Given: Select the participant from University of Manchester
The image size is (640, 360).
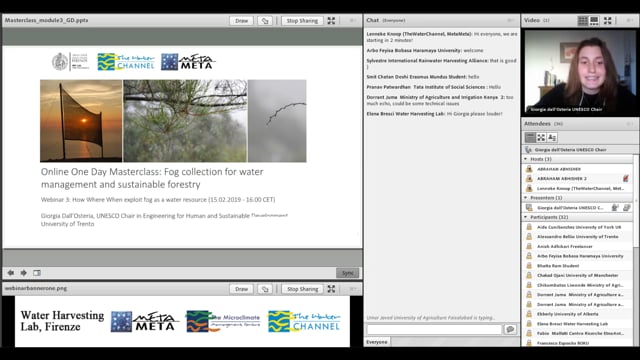Looking at the screenshot, I should [578, 276].
